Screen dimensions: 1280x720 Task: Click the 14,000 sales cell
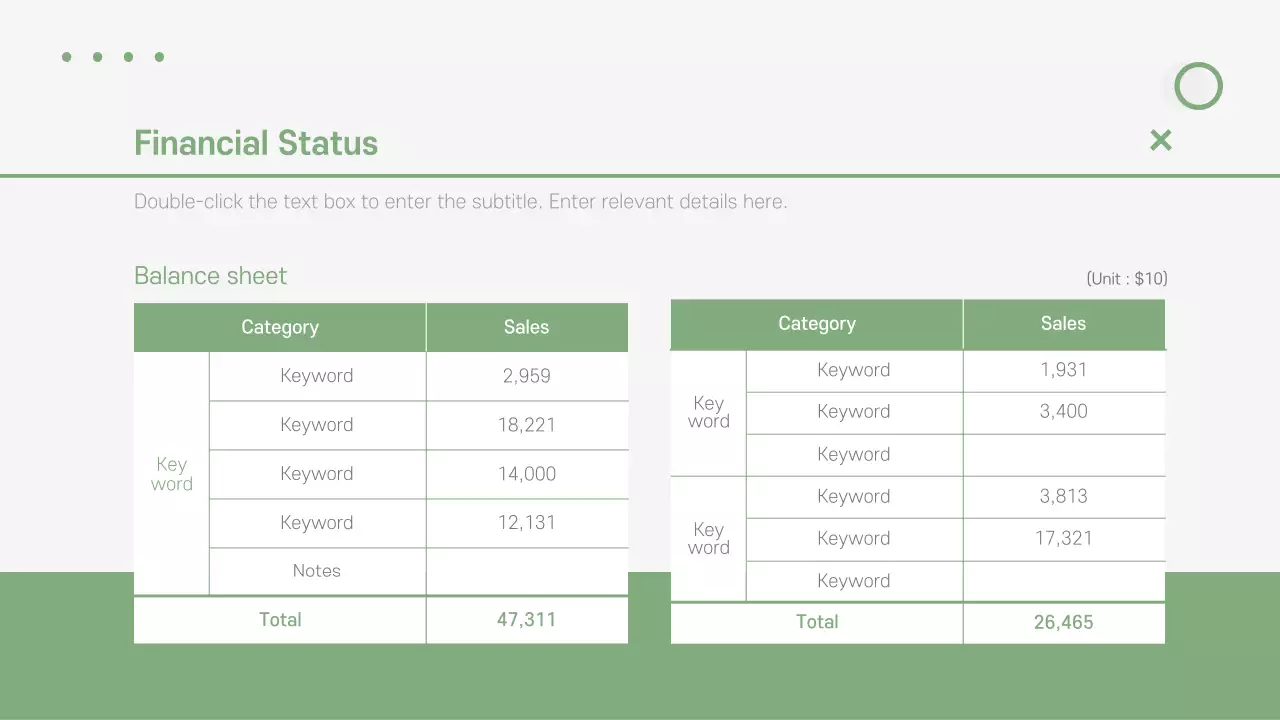click(527, 474)
